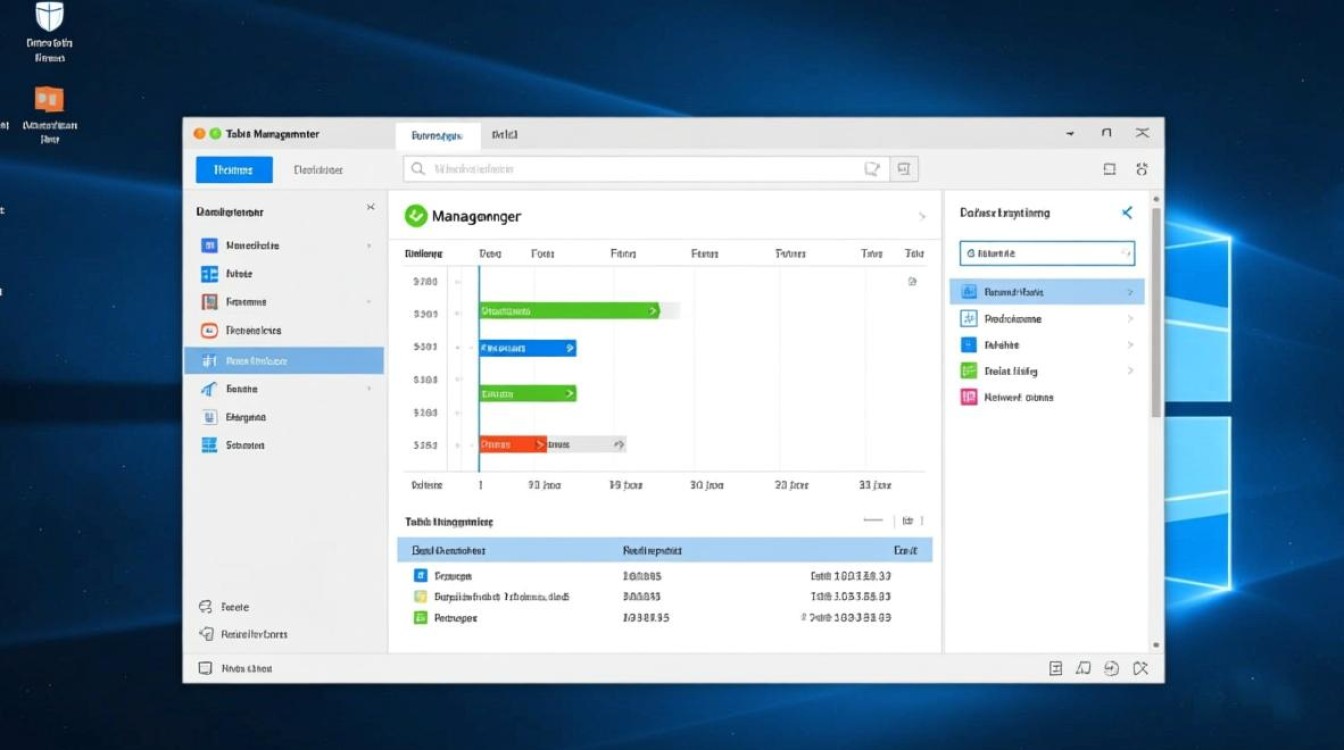The width and height of the screenshot is (1344, 750).
Task: Click the red rounded icon in left sidebar
Action: click(x=209, y=331)
